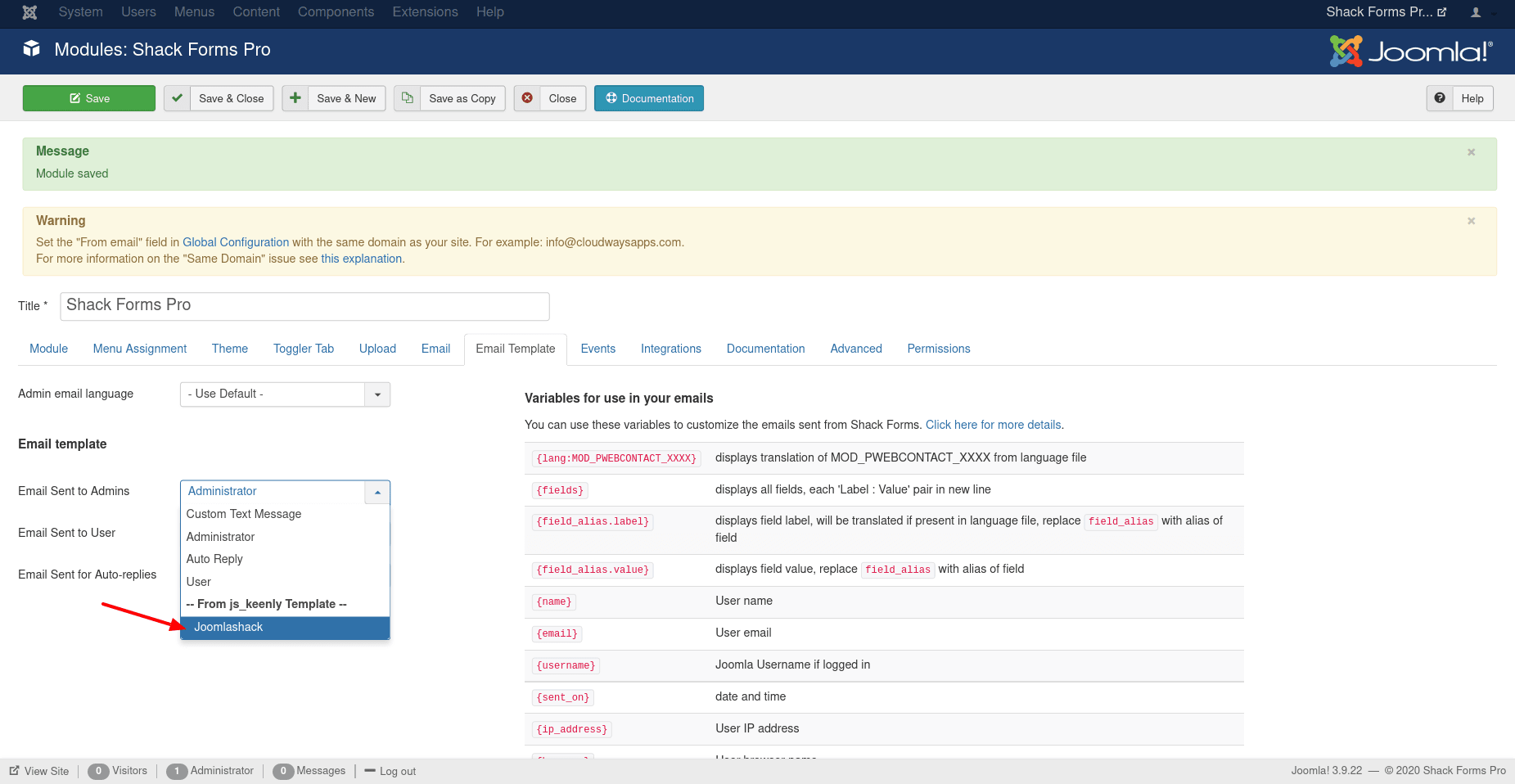
Task: Click the Save as Copy button label
Action: click(462, 98)
